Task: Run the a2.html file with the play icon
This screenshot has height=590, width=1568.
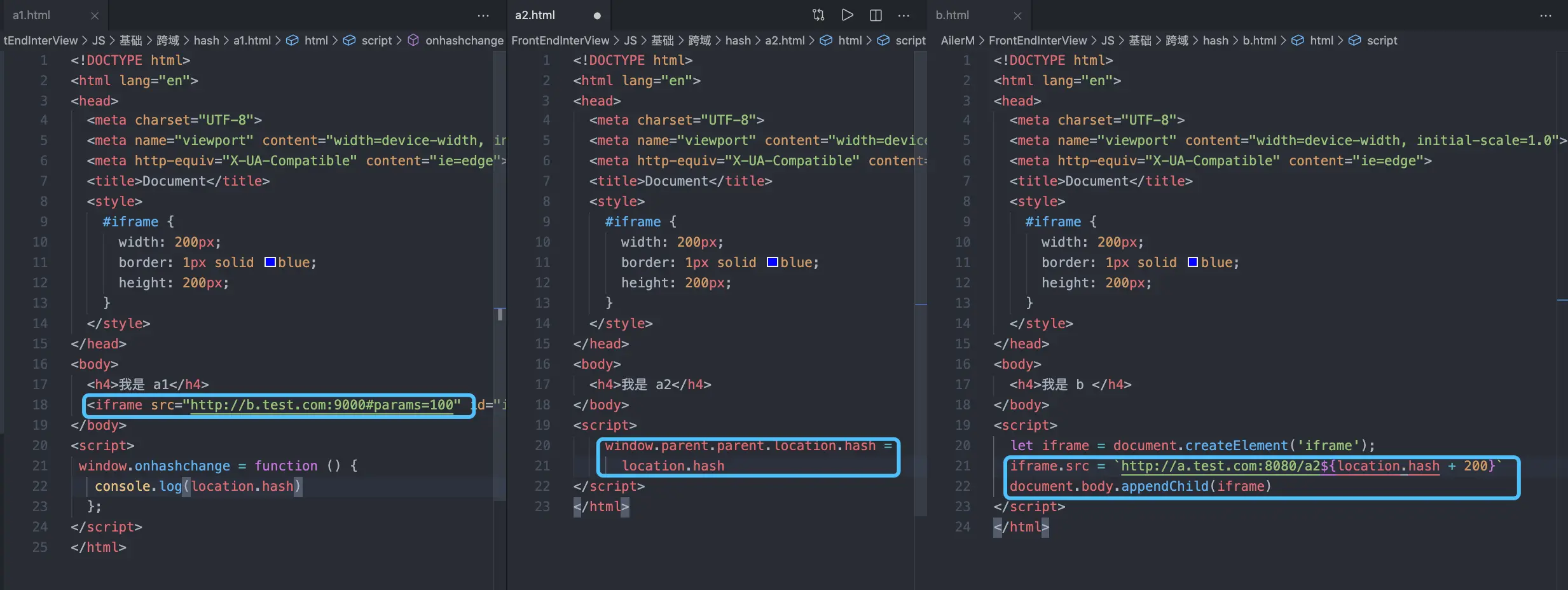Action: [x=847, y=15]
